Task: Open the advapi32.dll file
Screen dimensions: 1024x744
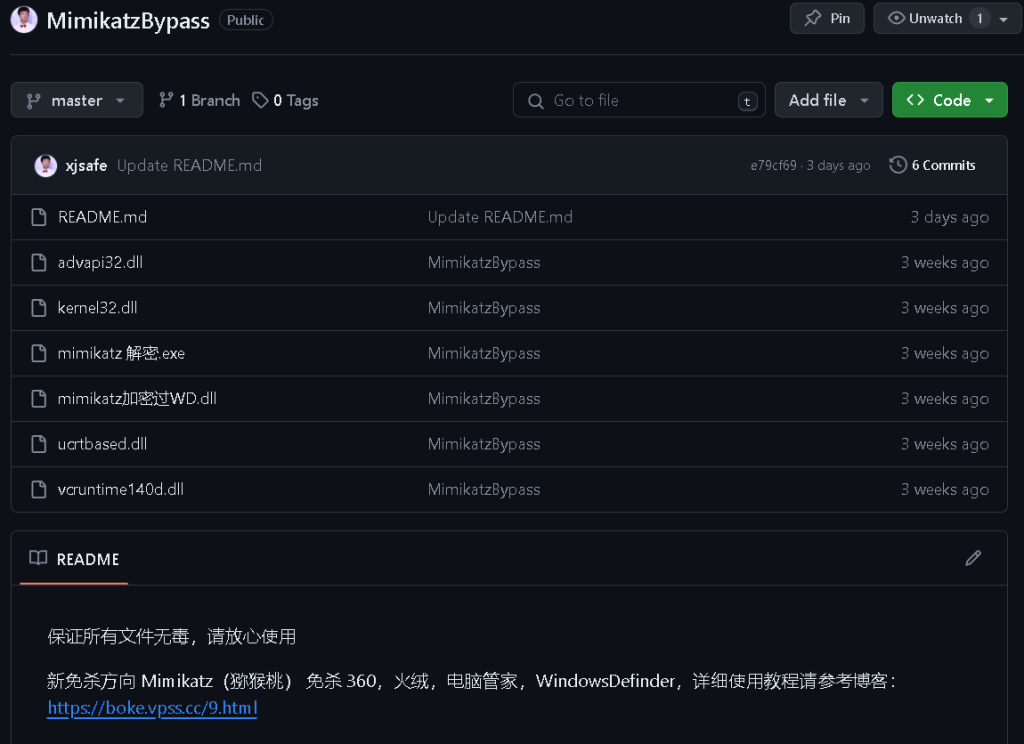Action: tap(100, 263)
